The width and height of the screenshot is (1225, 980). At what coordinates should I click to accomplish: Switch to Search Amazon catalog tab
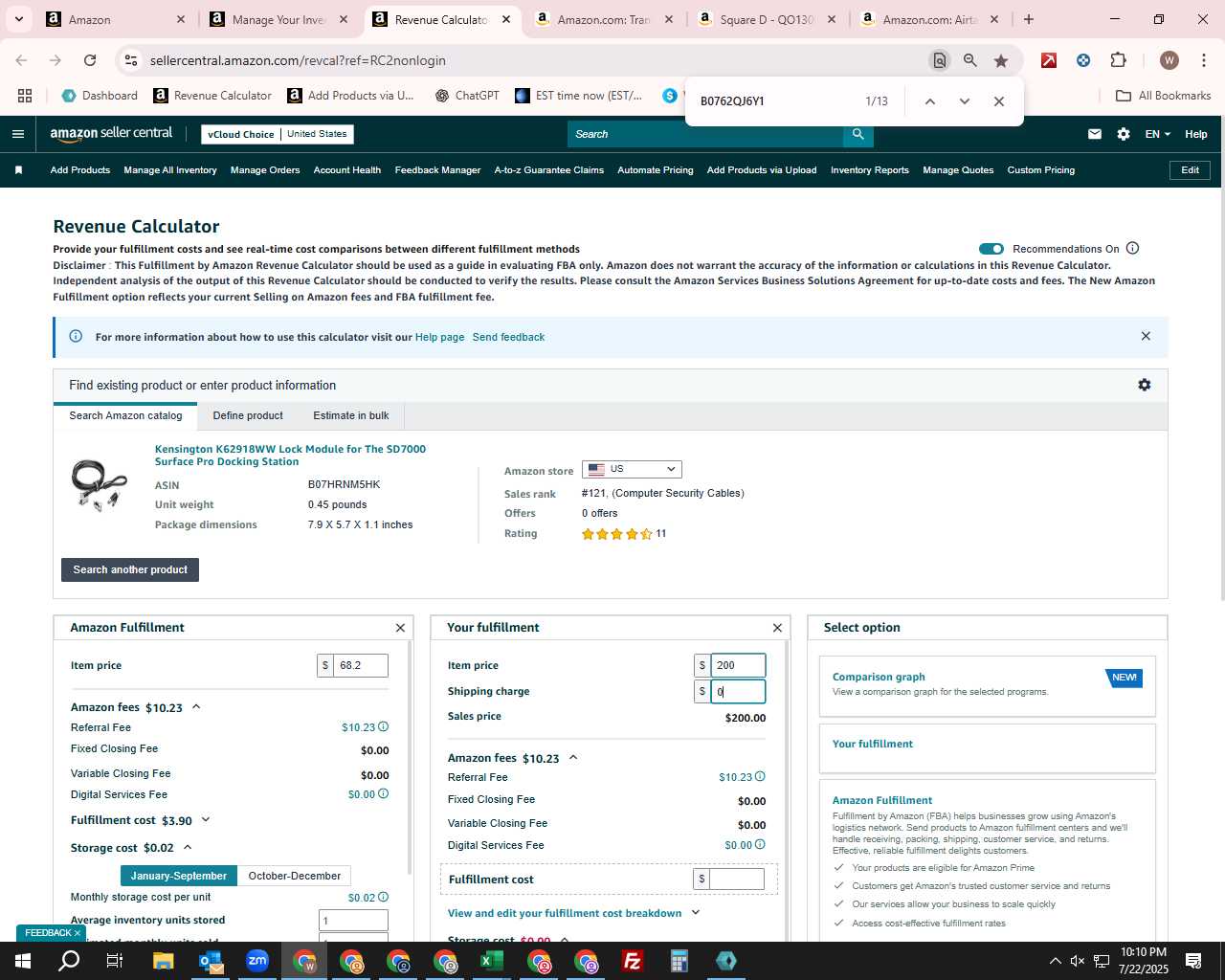tap(125, 415)
